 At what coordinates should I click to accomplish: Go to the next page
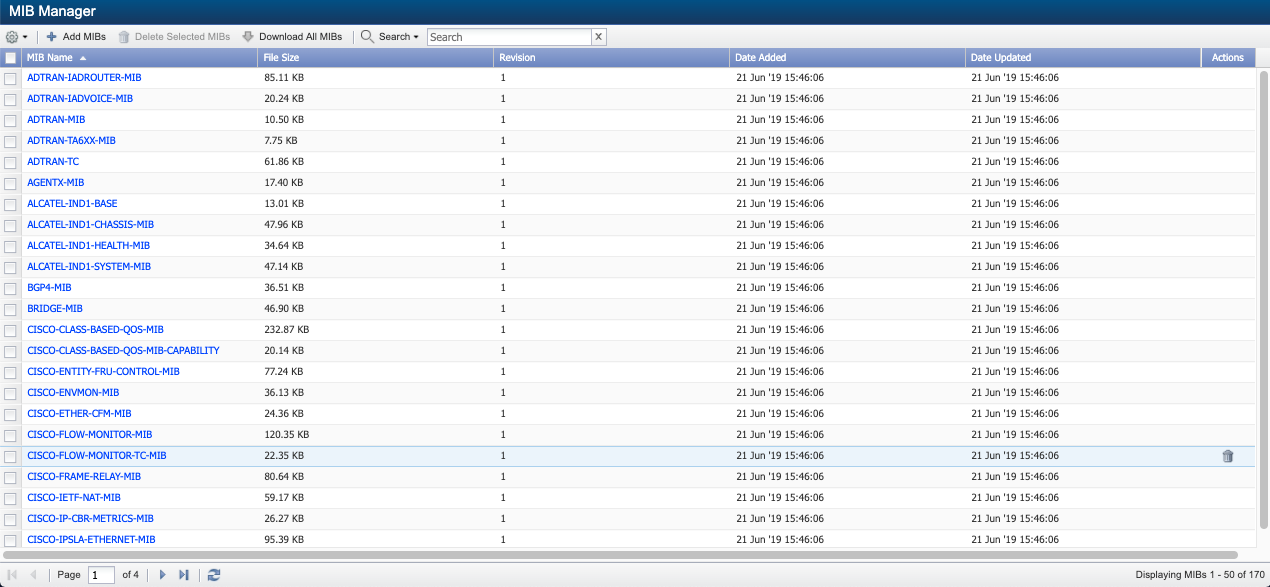[163, 575]
